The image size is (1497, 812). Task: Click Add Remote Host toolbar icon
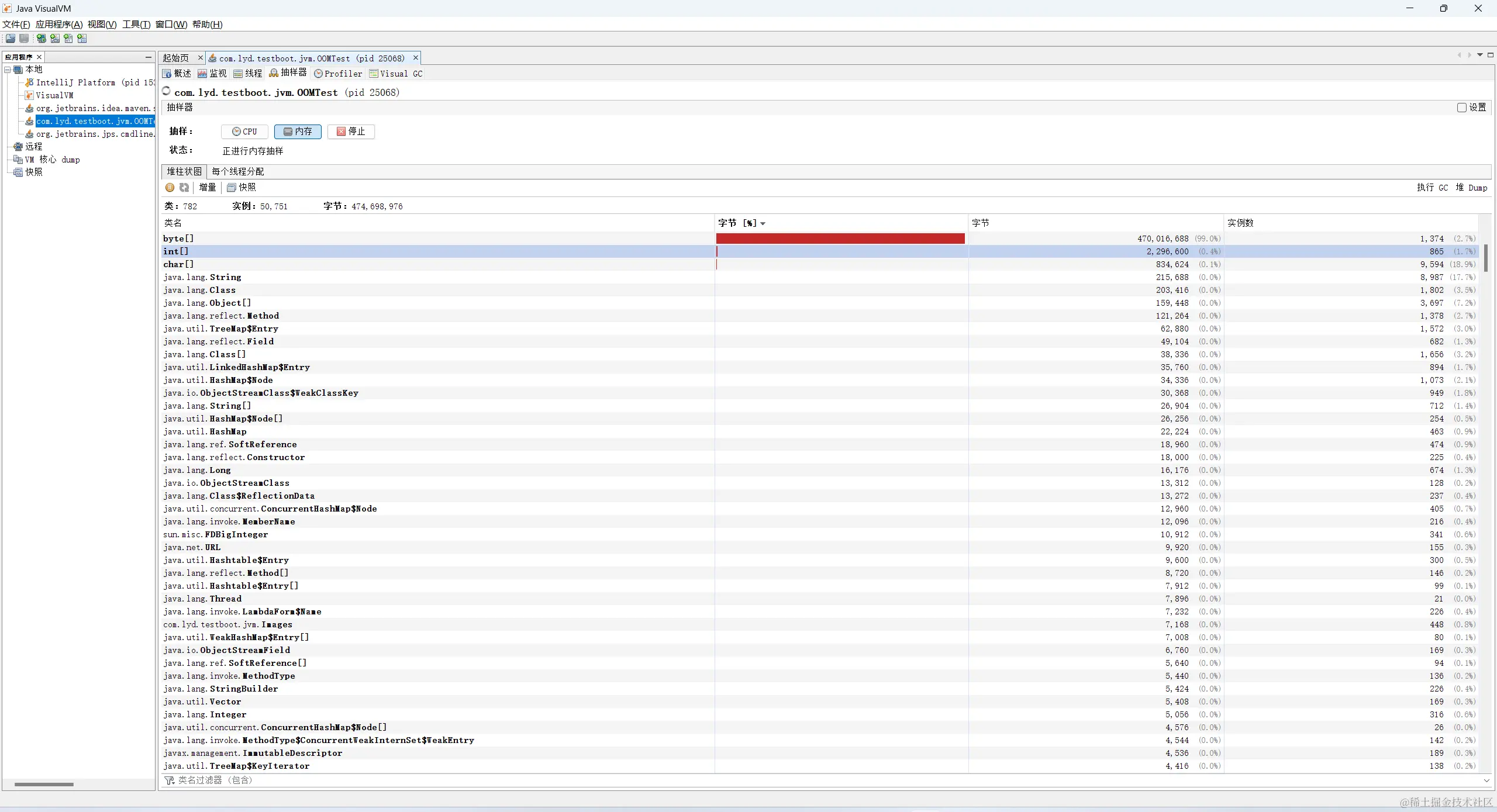click(42, 39)
